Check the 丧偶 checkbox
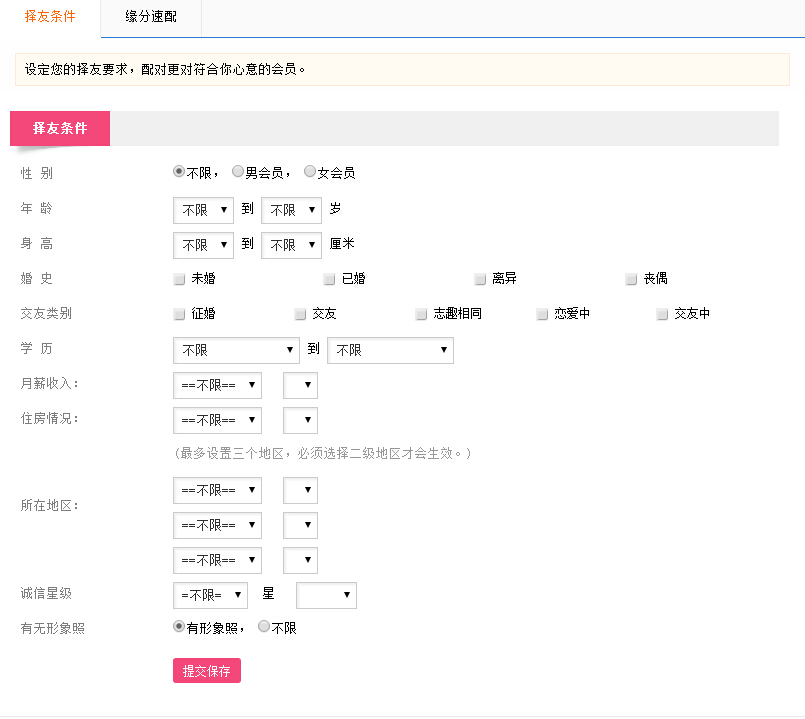805x719 pixels. (631, 279)
